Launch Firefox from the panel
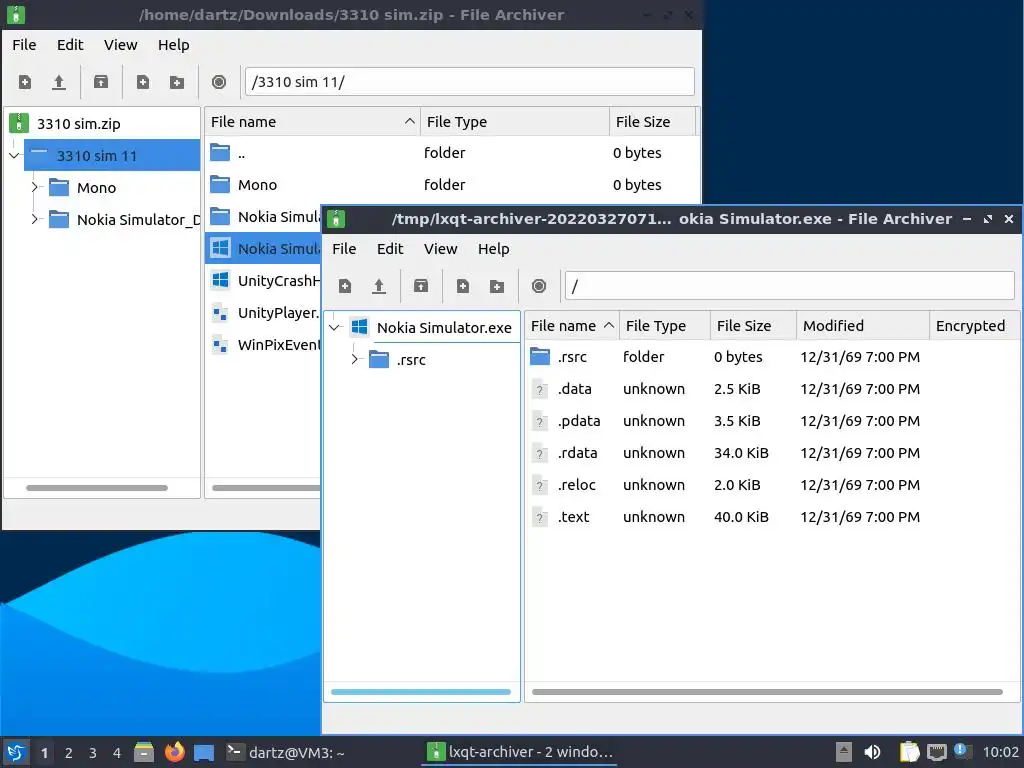 (174, 752)
